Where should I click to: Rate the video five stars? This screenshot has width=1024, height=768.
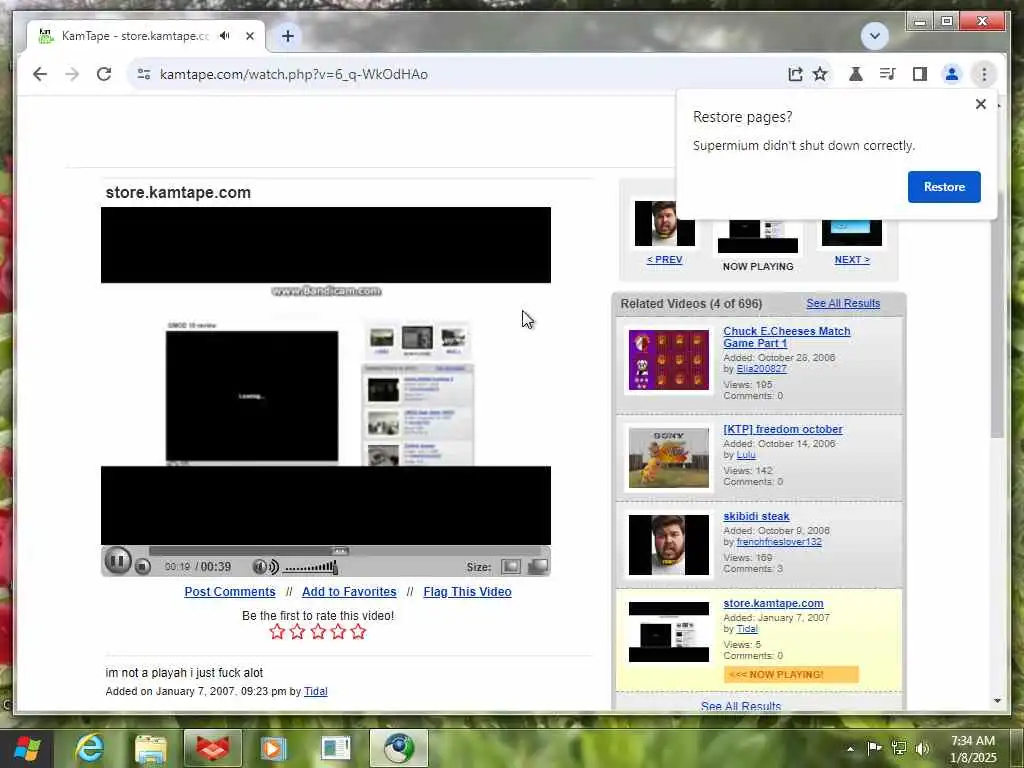(358, 632)
